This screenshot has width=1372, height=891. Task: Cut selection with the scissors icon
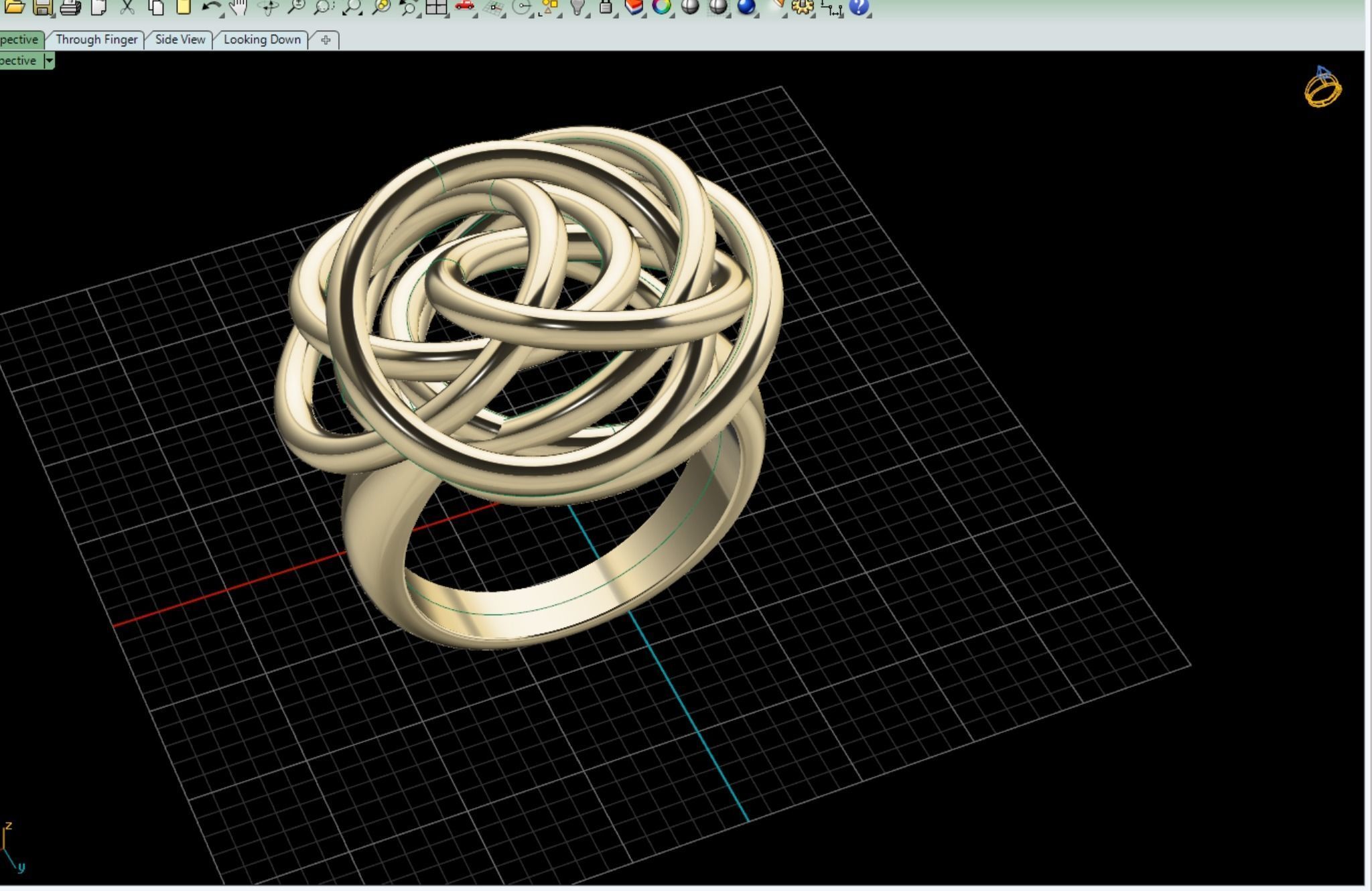pos(127,7)
